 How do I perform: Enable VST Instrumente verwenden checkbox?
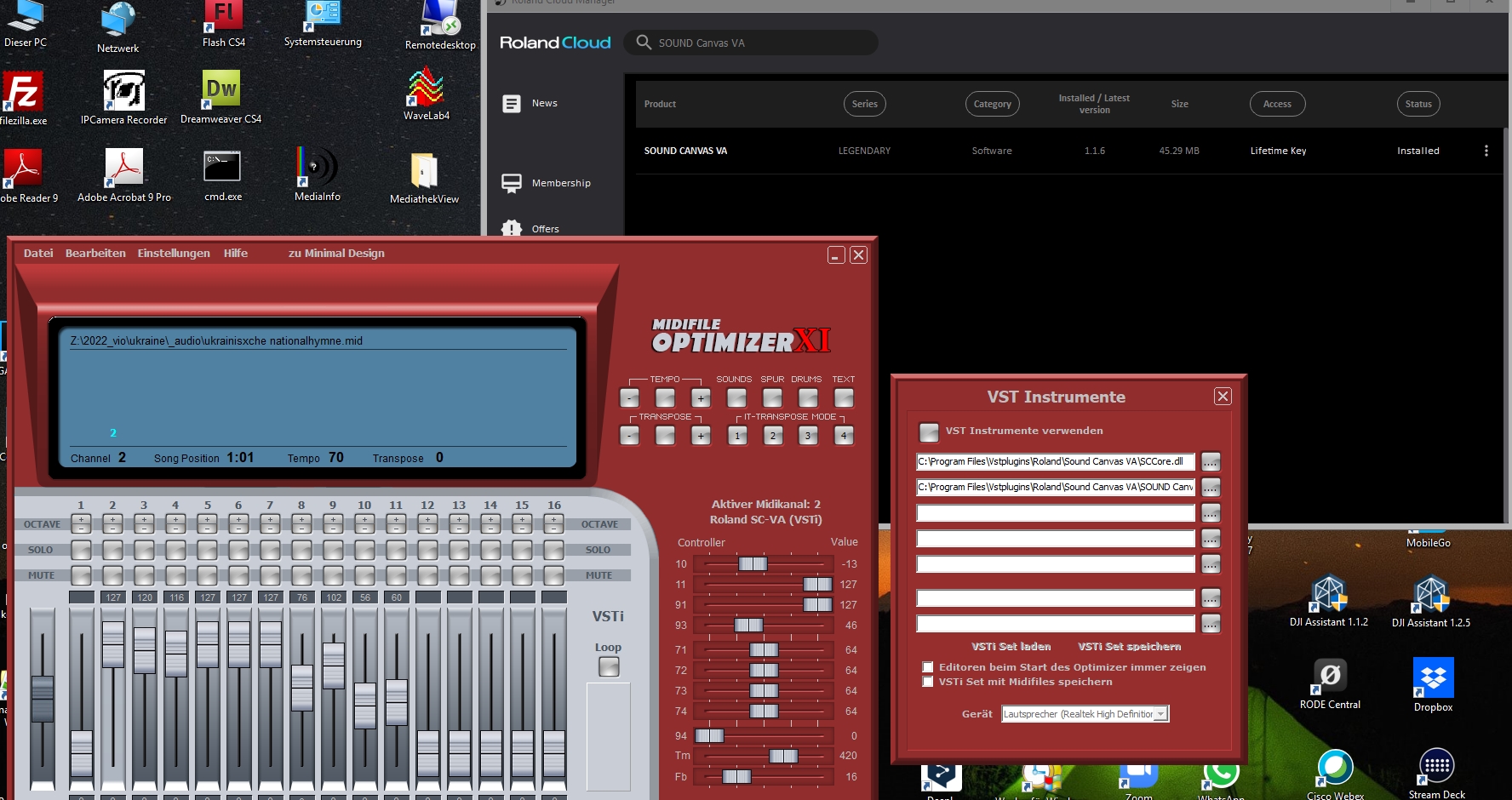click(930, 431)
